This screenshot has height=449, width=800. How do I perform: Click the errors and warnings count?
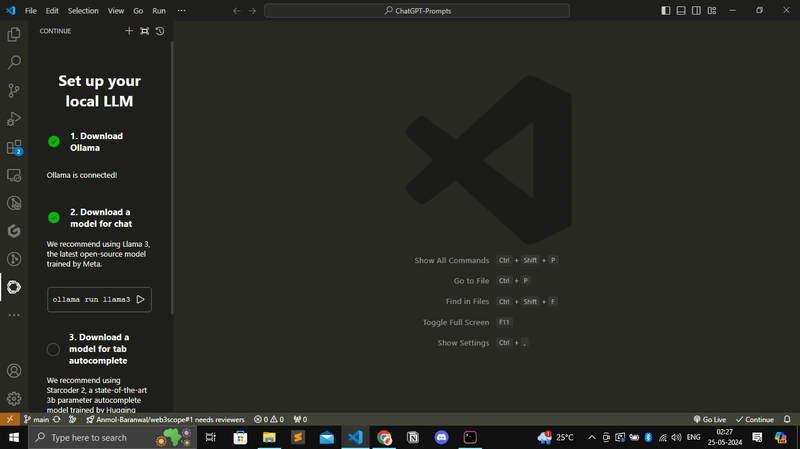[x=269, y=419]
